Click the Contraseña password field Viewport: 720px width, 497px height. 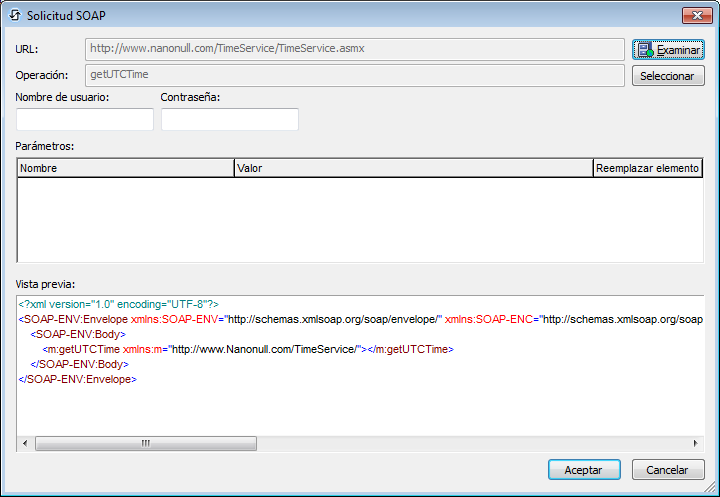point(230,119)
